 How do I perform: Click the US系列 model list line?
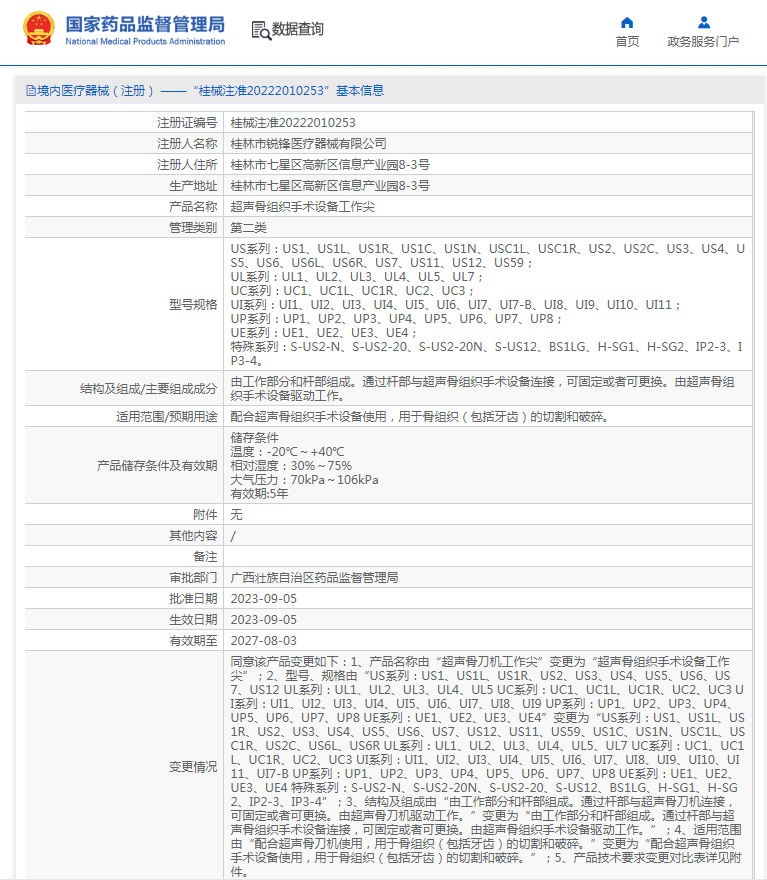click(488, 256)
